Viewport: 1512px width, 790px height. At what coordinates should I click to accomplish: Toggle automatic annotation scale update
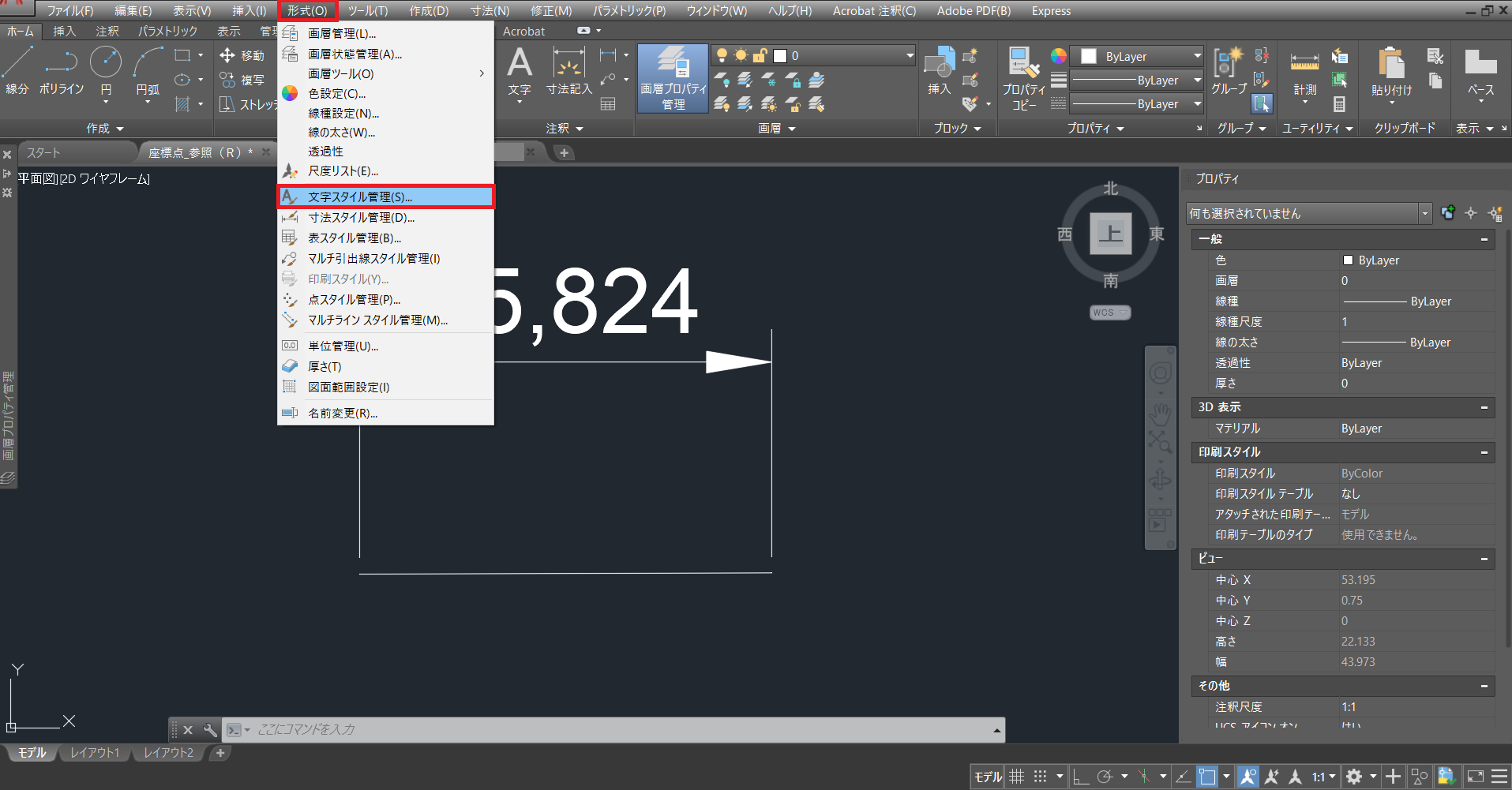1272,777
